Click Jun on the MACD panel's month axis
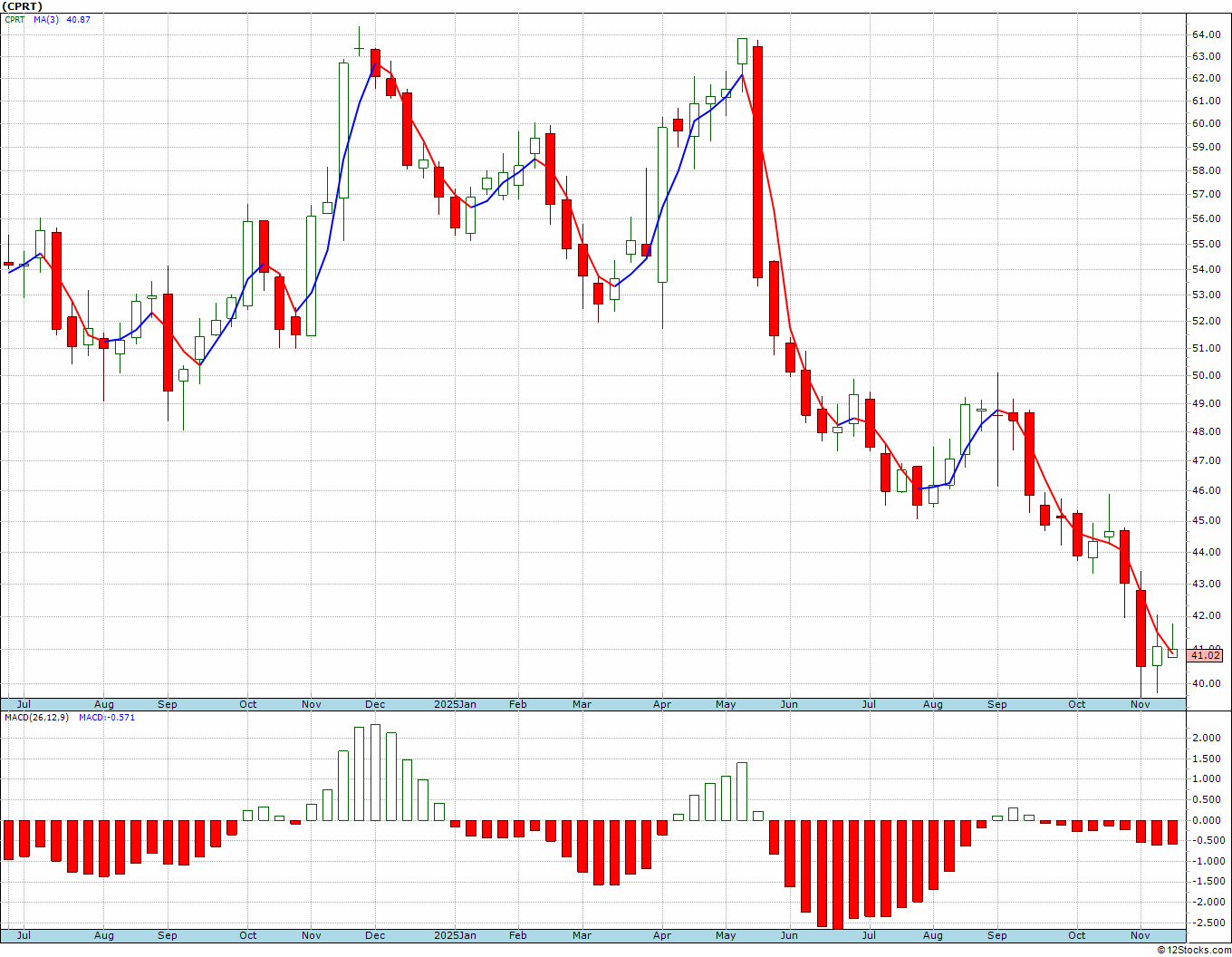The image size is (1232, 957). (790, 935)
